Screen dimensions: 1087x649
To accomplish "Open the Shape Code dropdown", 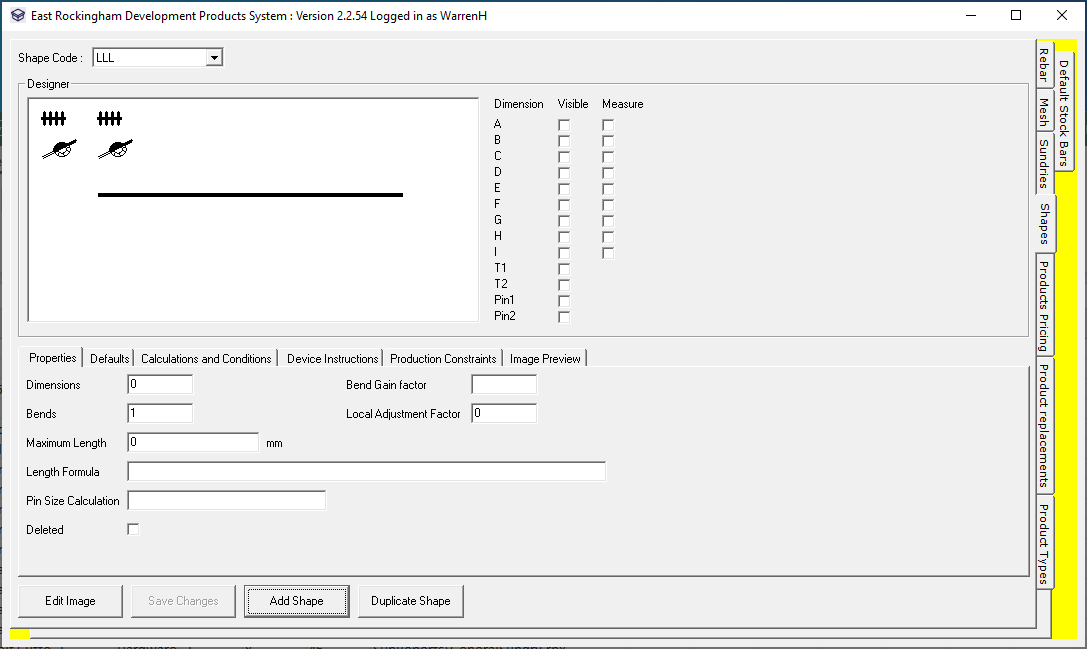I will tap(213, 58).
